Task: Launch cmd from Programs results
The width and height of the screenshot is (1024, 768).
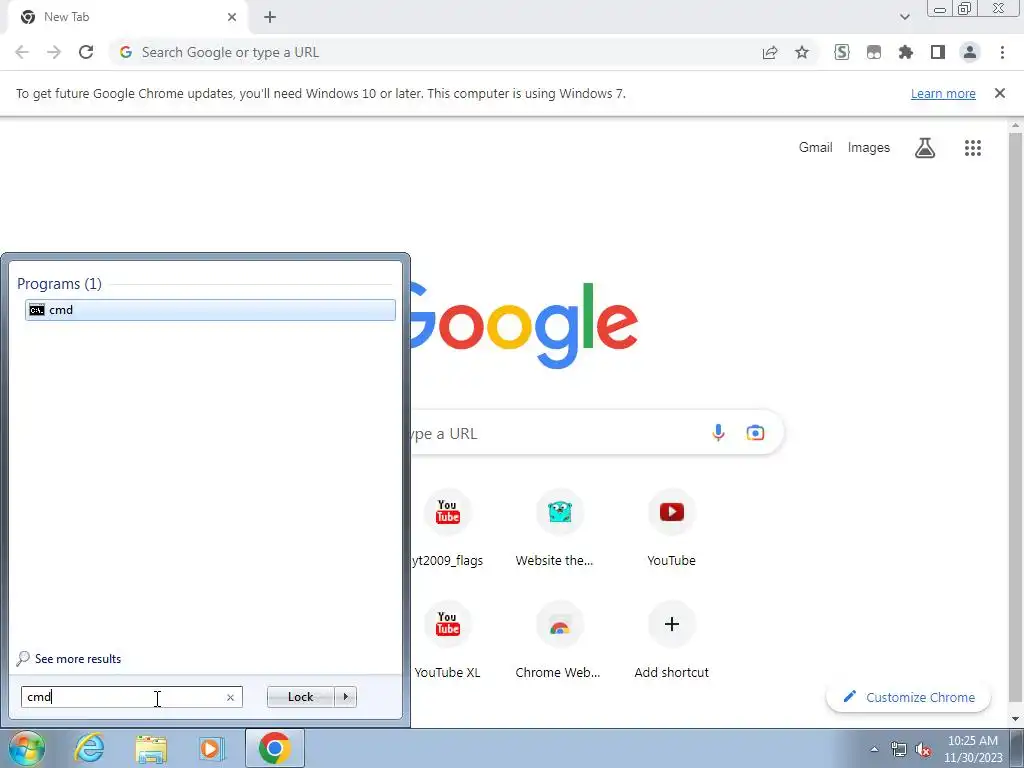Action: tap(210, 310)
